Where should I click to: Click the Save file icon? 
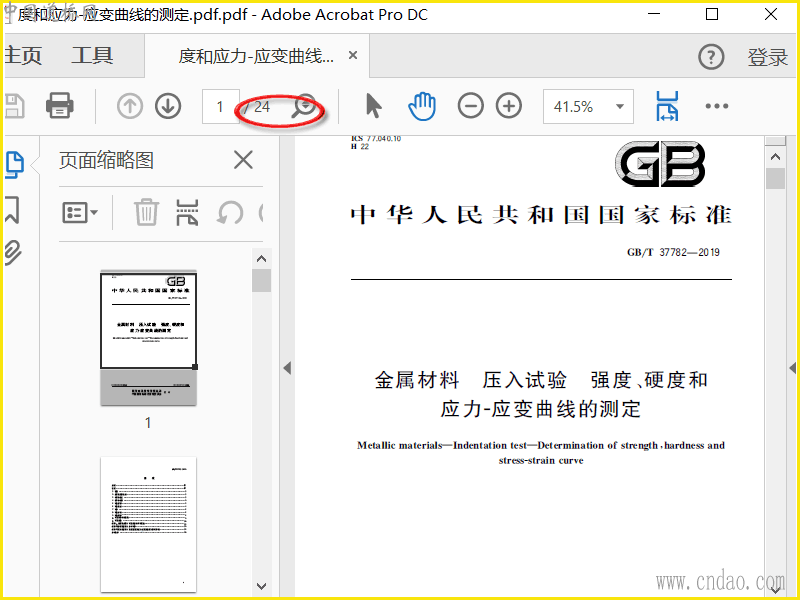[x=14, y=106]
